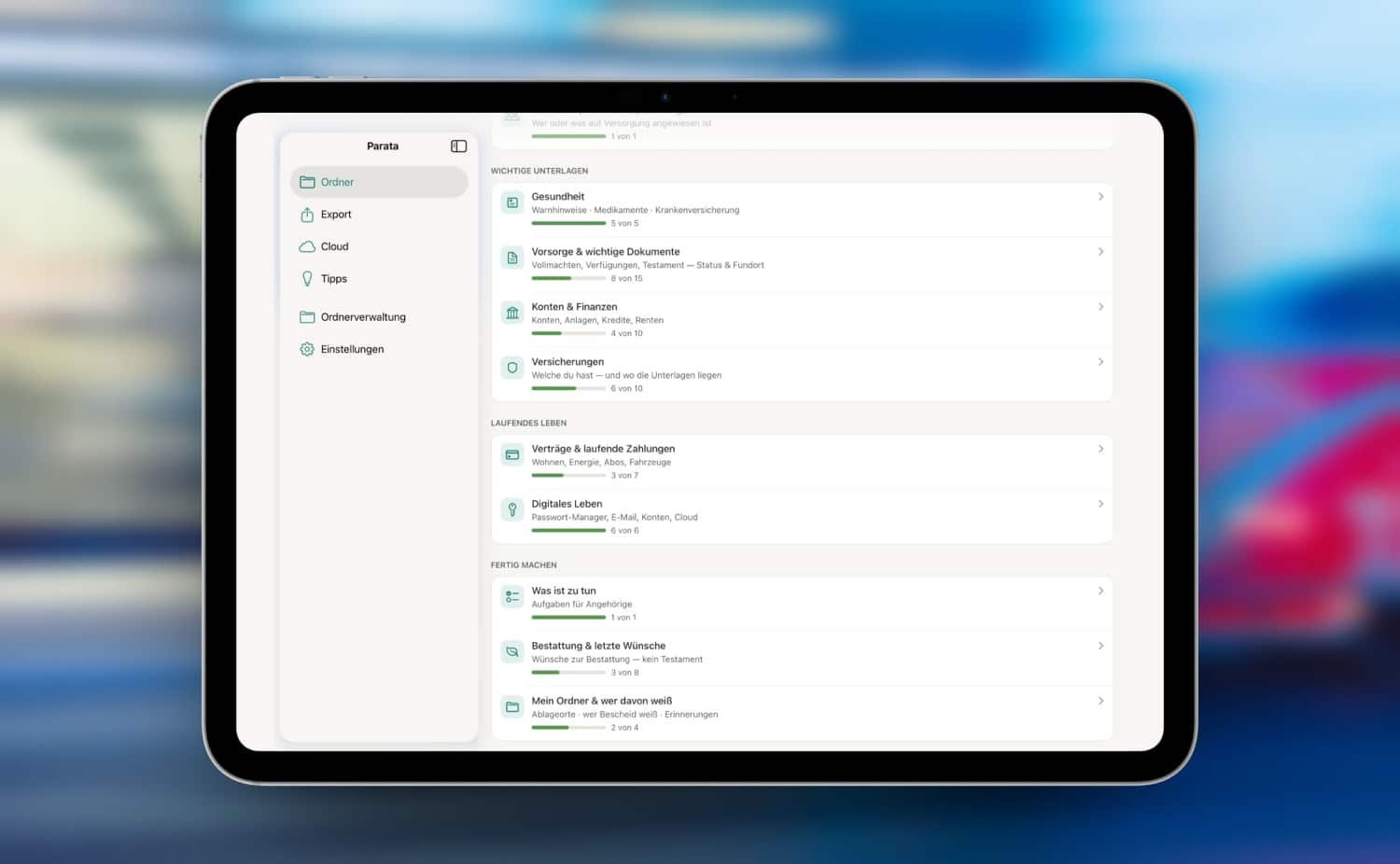Screen dimensions: 1400x864
Task: Click 'Aufgaben für Angehörige' subtitle text
Action: 582,605
